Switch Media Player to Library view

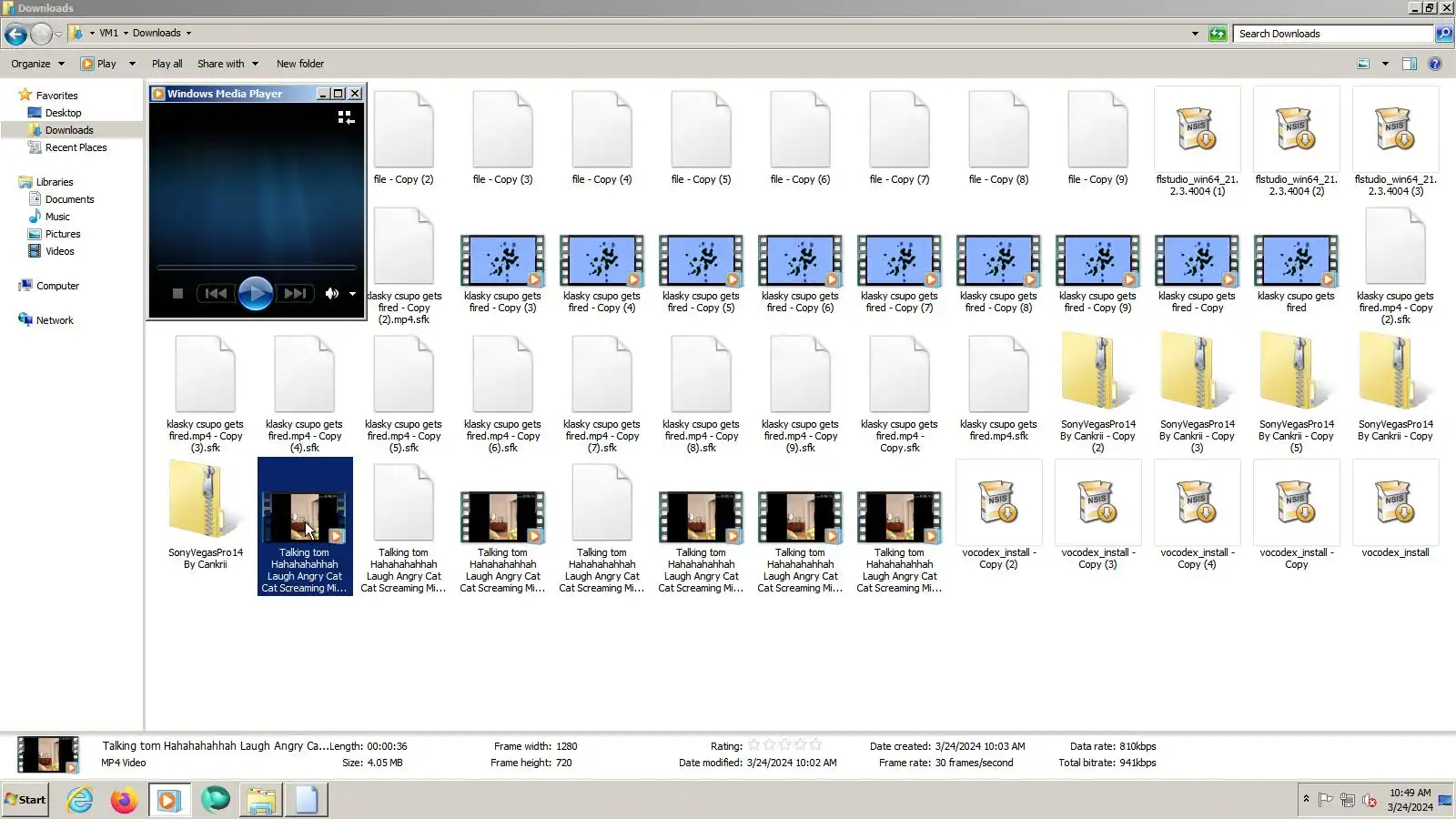[x=346, y=117]
